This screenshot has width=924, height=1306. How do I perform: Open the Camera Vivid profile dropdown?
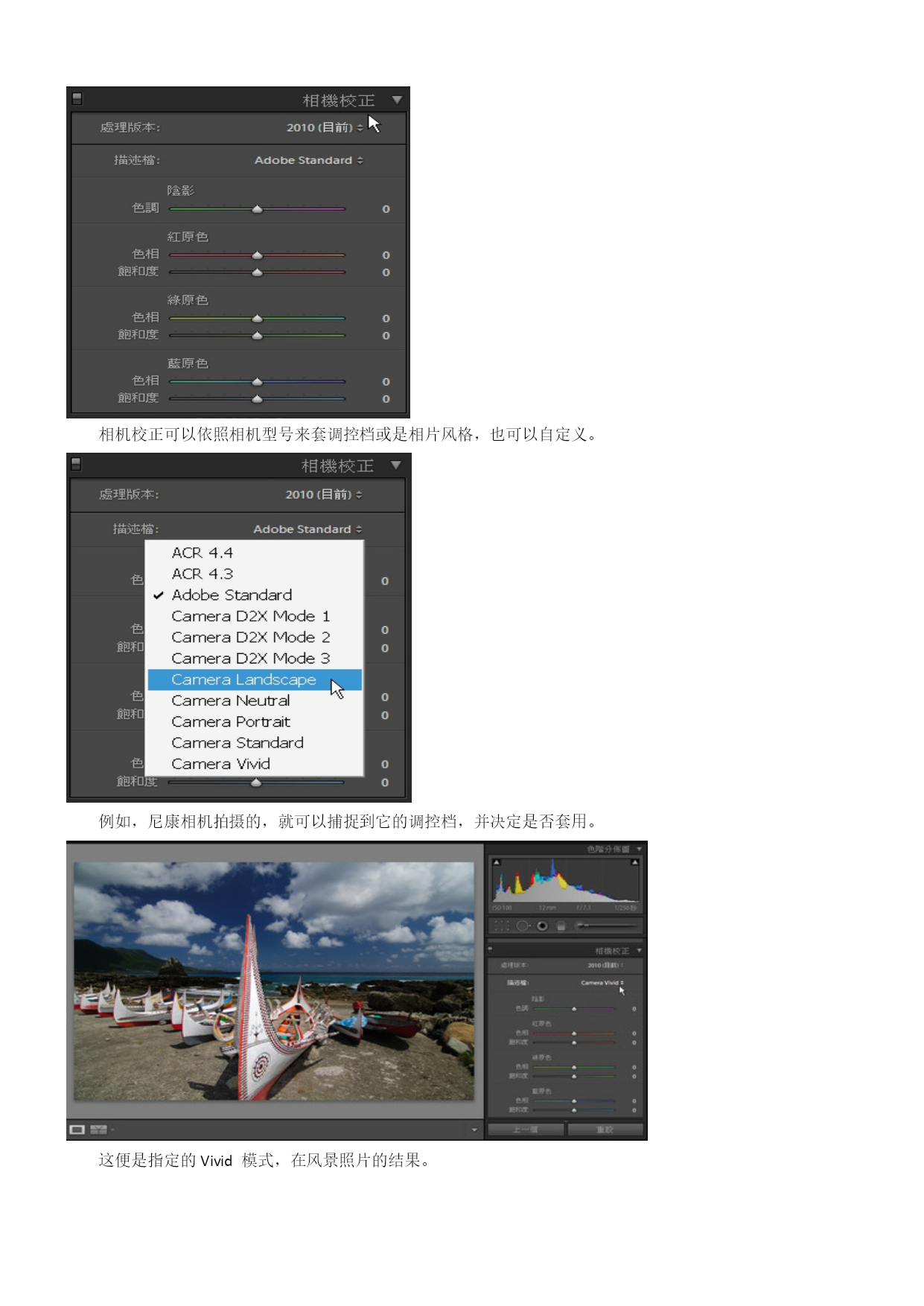[x=603, y=983]
